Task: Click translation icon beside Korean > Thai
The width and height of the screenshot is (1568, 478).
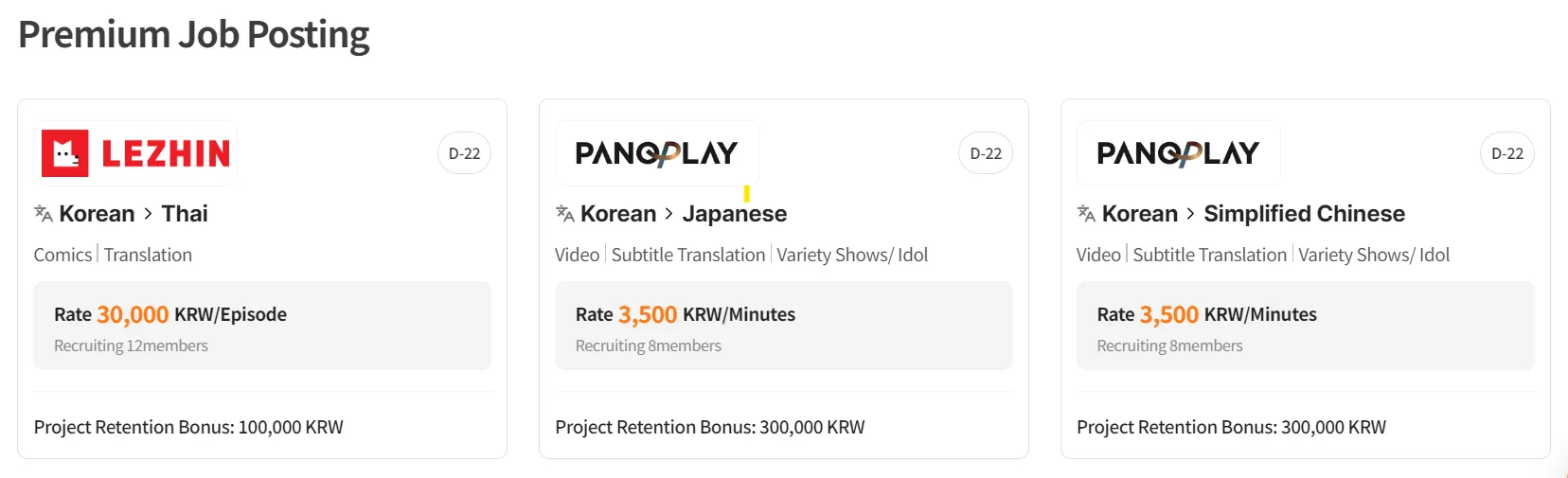Action: point(44,214)
